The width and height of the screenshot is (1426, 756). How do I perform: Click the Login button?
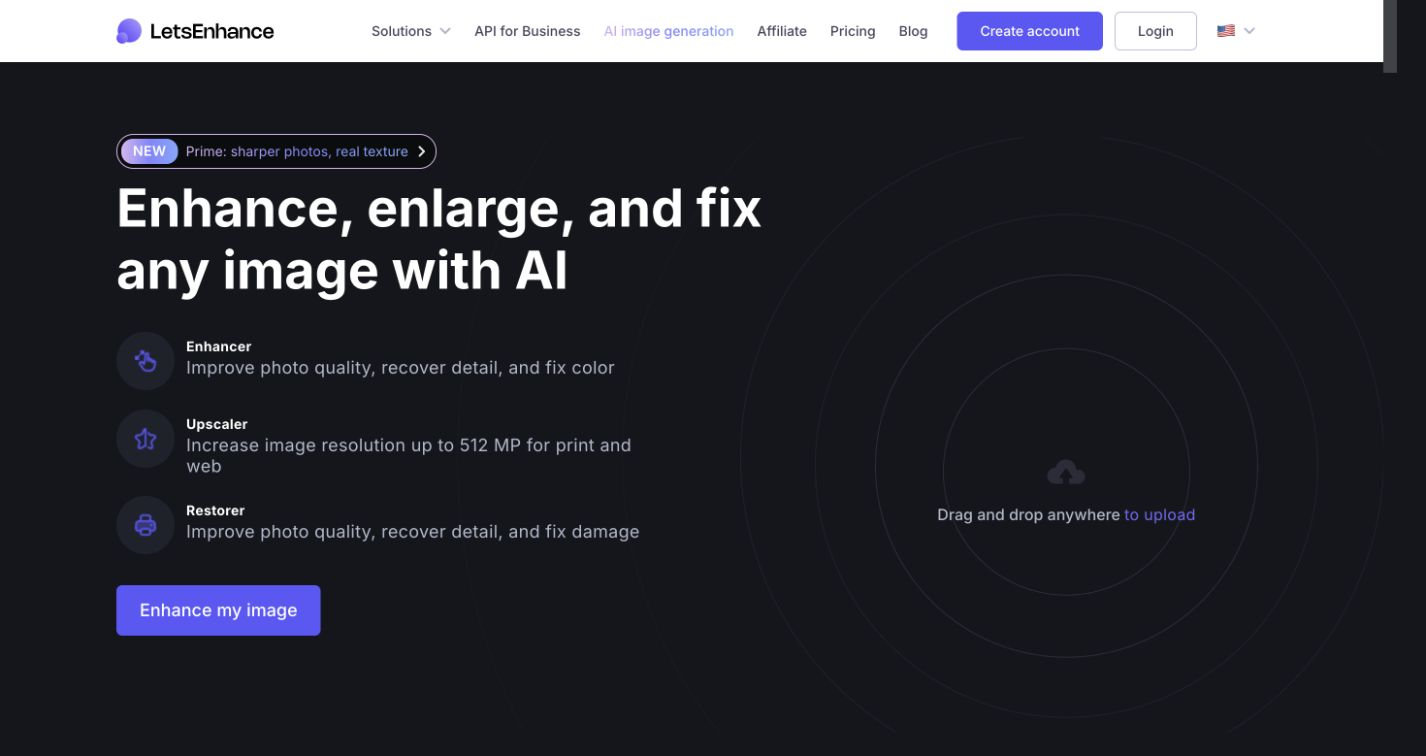(x=1156, y=31)
